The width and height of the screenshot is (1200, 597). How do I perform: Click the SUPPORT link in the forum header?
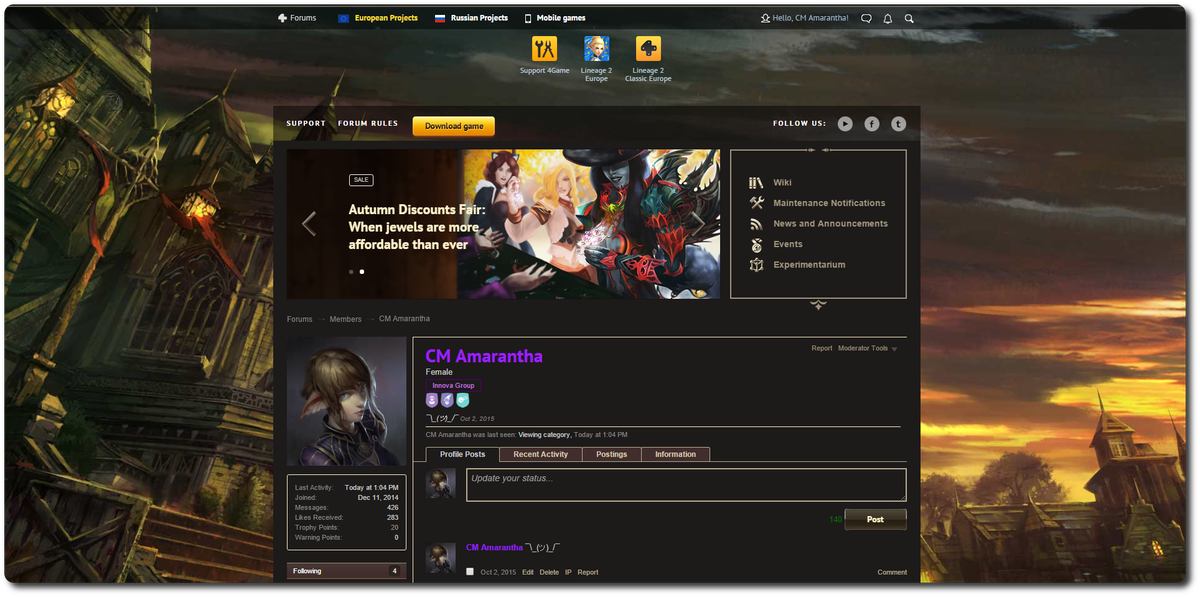(x=306, y=124)
